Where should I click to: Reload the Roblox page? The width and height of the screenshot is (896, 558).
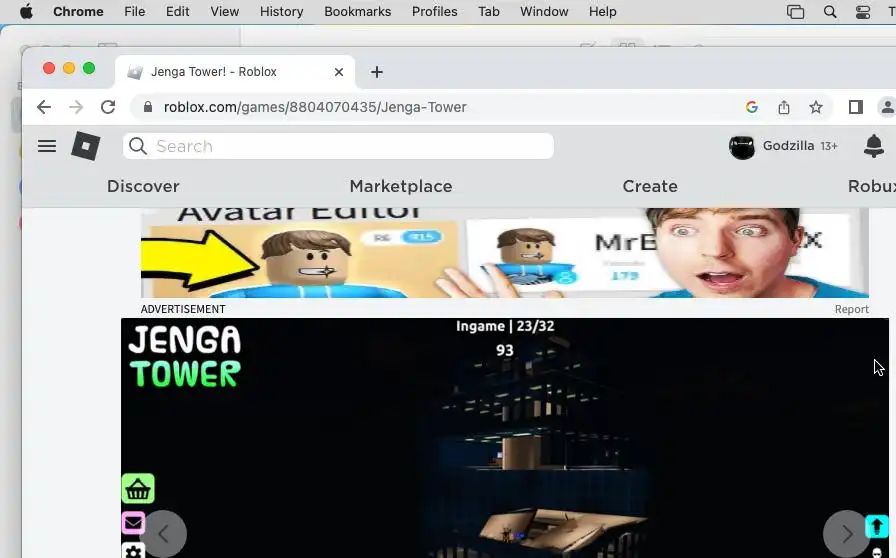pyautogui.click(x=108, y=107)
